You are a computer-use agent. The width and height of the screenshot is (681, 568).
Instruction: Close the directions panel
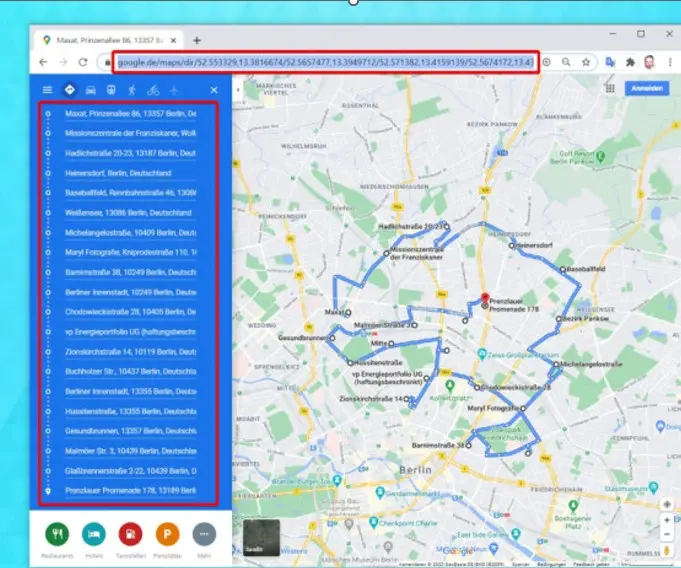pyautogui.click(x=214, y=90)
